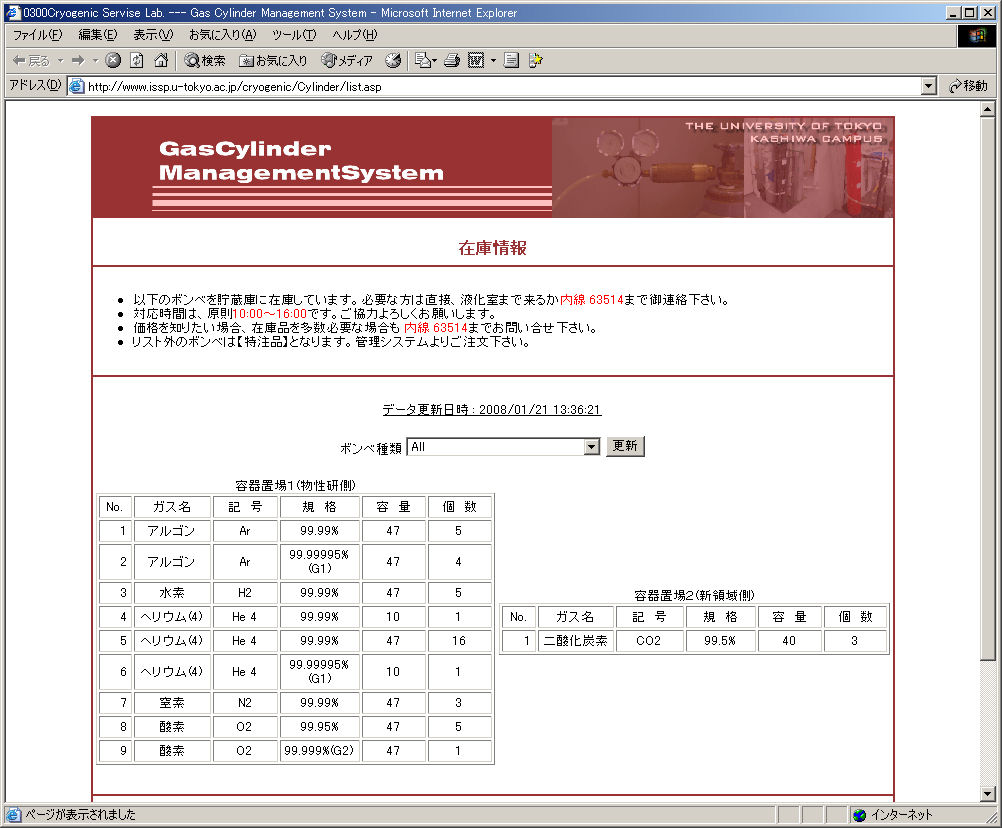
Task: Click the 99.999%(G2) specification cell
Action: 319,751
